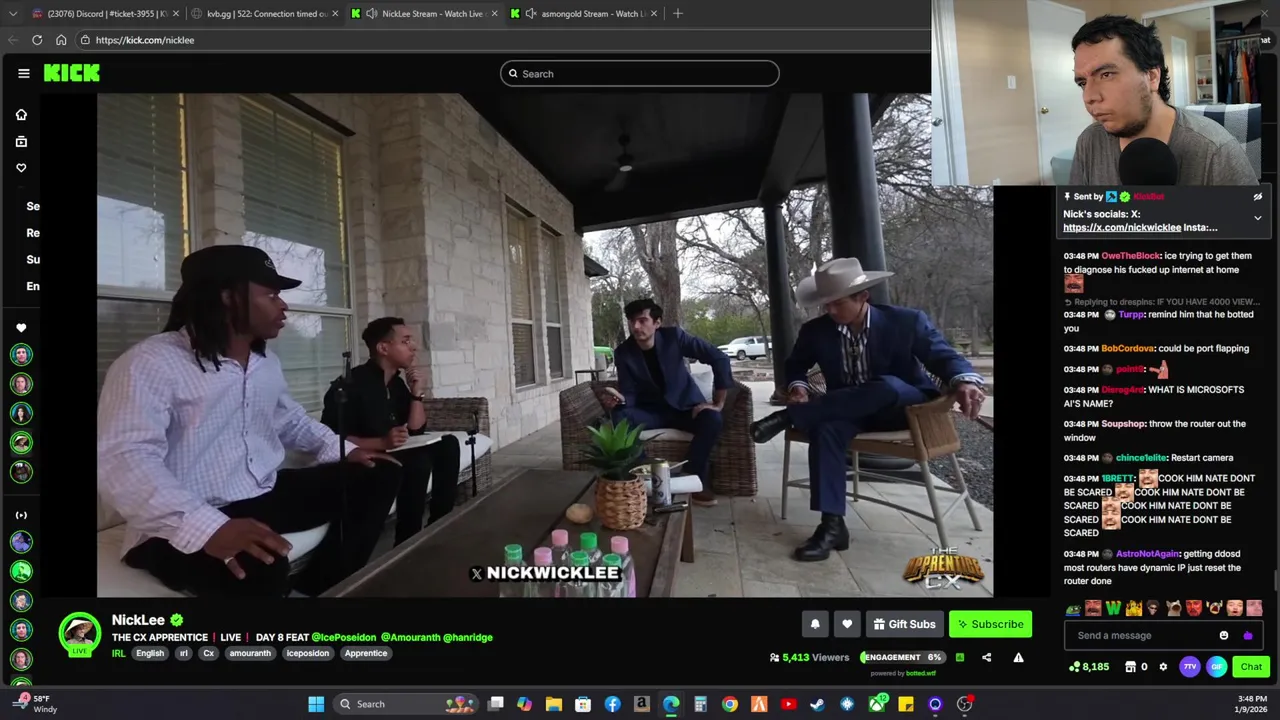Open chat settings gear
The height and width of the screenshot is (720, 1280).
[1163, 667]
